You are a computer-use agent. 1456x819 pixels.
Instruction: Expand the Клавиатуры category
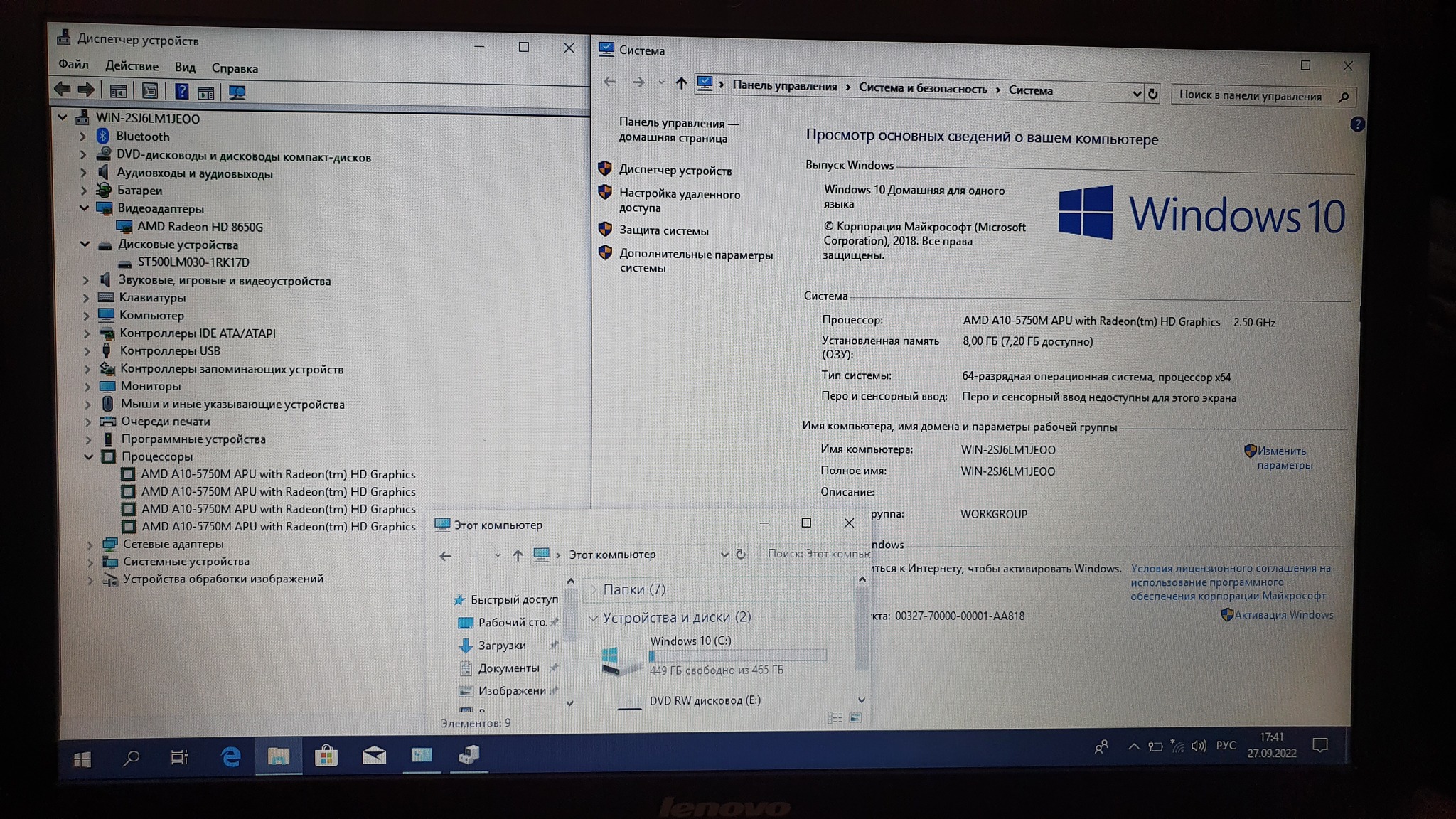tap(86, 298)
